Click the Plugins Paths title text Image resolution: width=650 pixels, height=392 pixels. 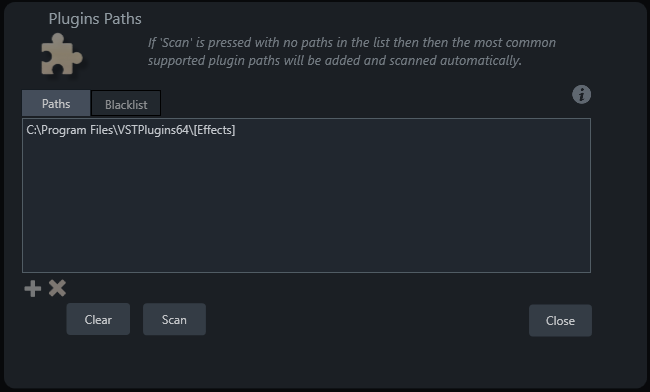[95, 19]
